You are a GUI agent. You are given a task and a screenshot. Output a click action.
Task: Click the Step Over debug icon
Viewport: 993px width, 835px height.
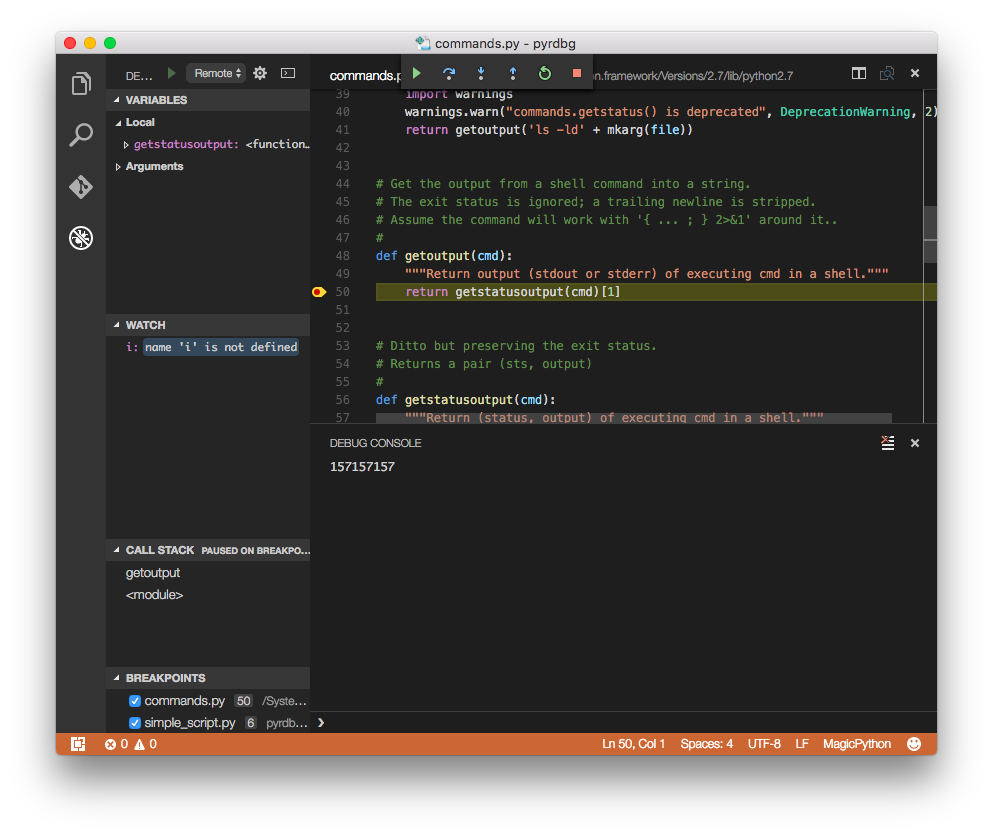coord(448,73)
